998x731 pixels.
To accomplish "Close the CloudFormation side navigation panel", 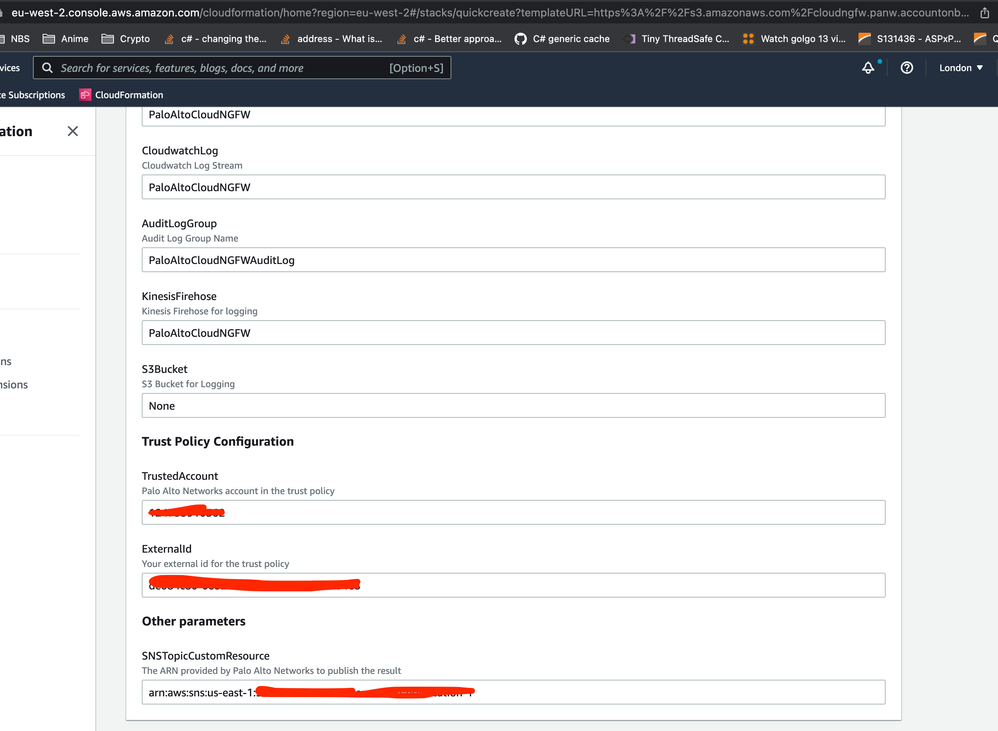I will 73,131.
